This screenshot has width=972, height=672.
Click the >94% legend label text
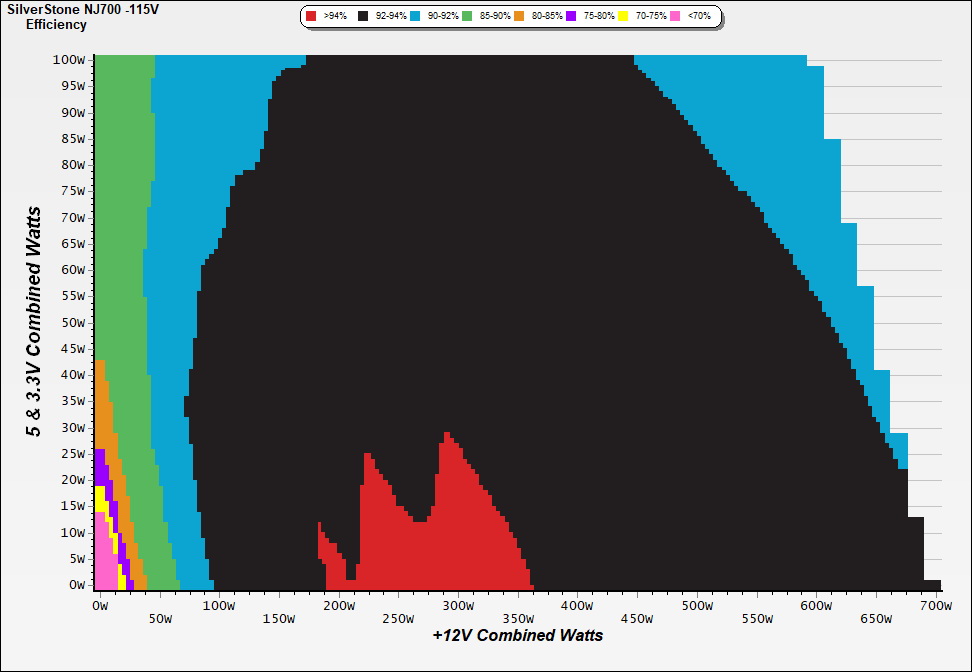tap(335, 17)
